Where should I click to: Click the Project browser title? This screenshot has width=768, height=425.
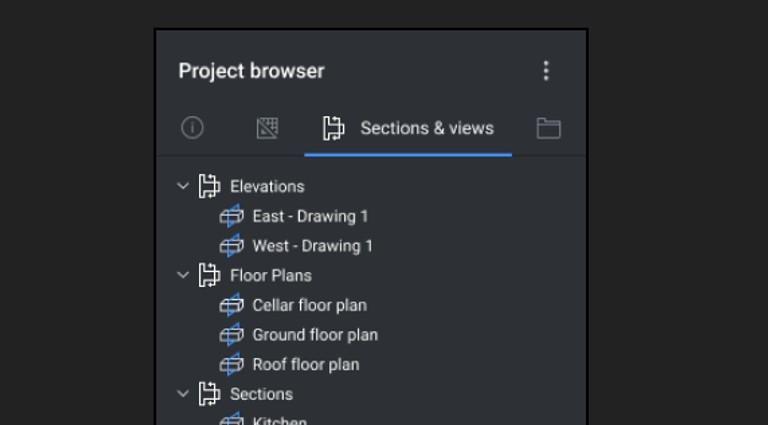coord(251,71)
